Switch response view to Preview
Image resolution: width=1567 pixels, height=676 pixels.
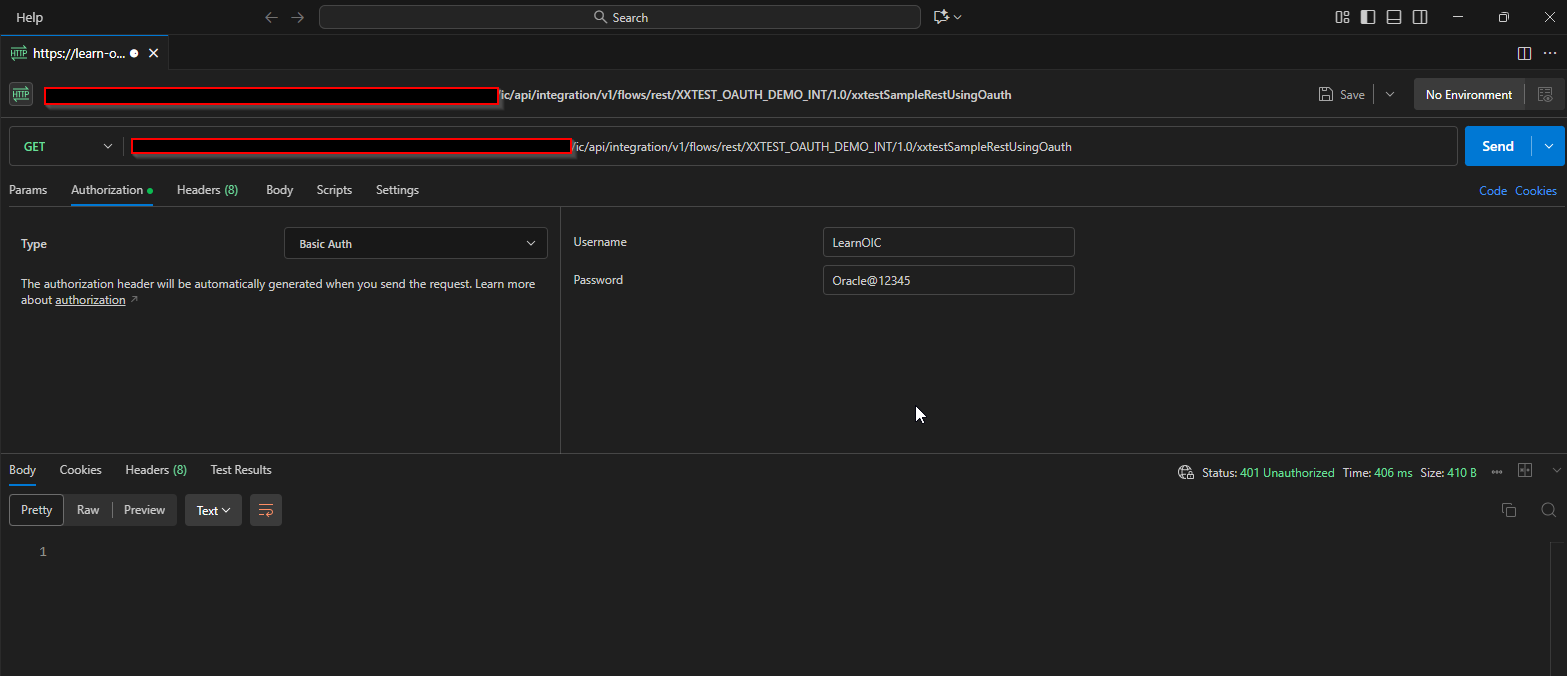[144, 509]
